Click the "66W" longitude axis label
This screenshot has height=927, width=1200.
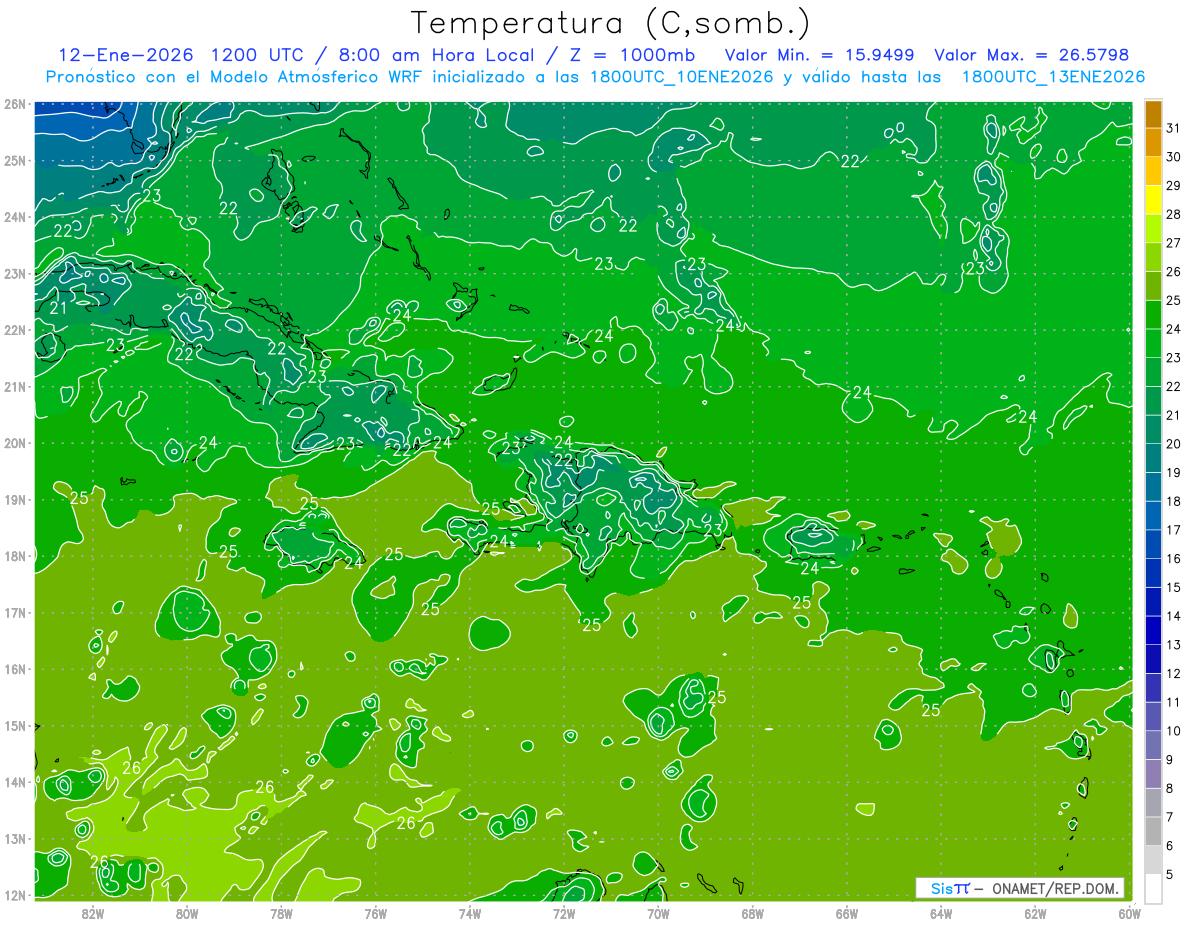(846, 913)
